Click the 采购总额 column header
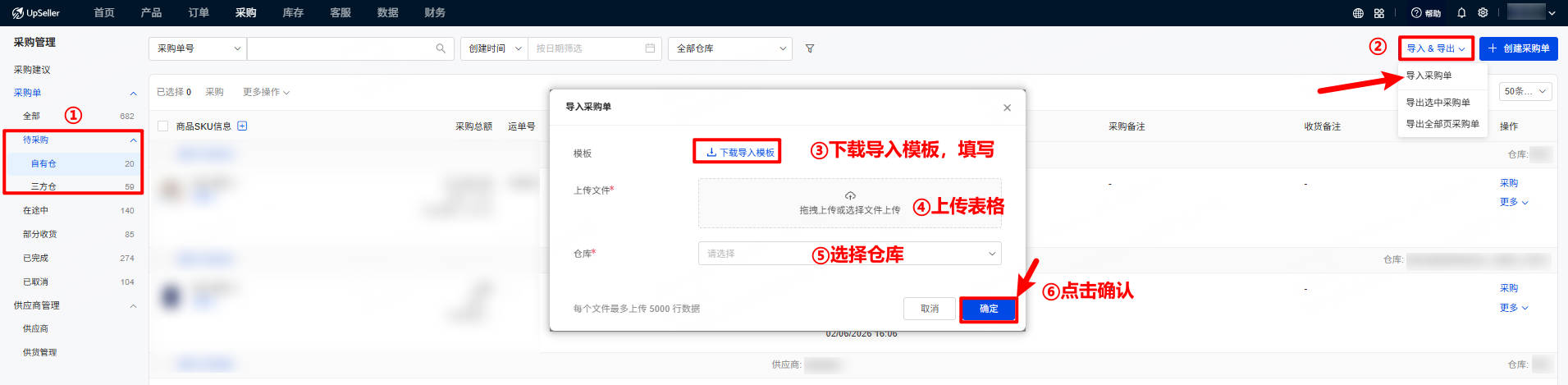The height and width of the screenshot is (385, 1568). [x=473, y=126]
